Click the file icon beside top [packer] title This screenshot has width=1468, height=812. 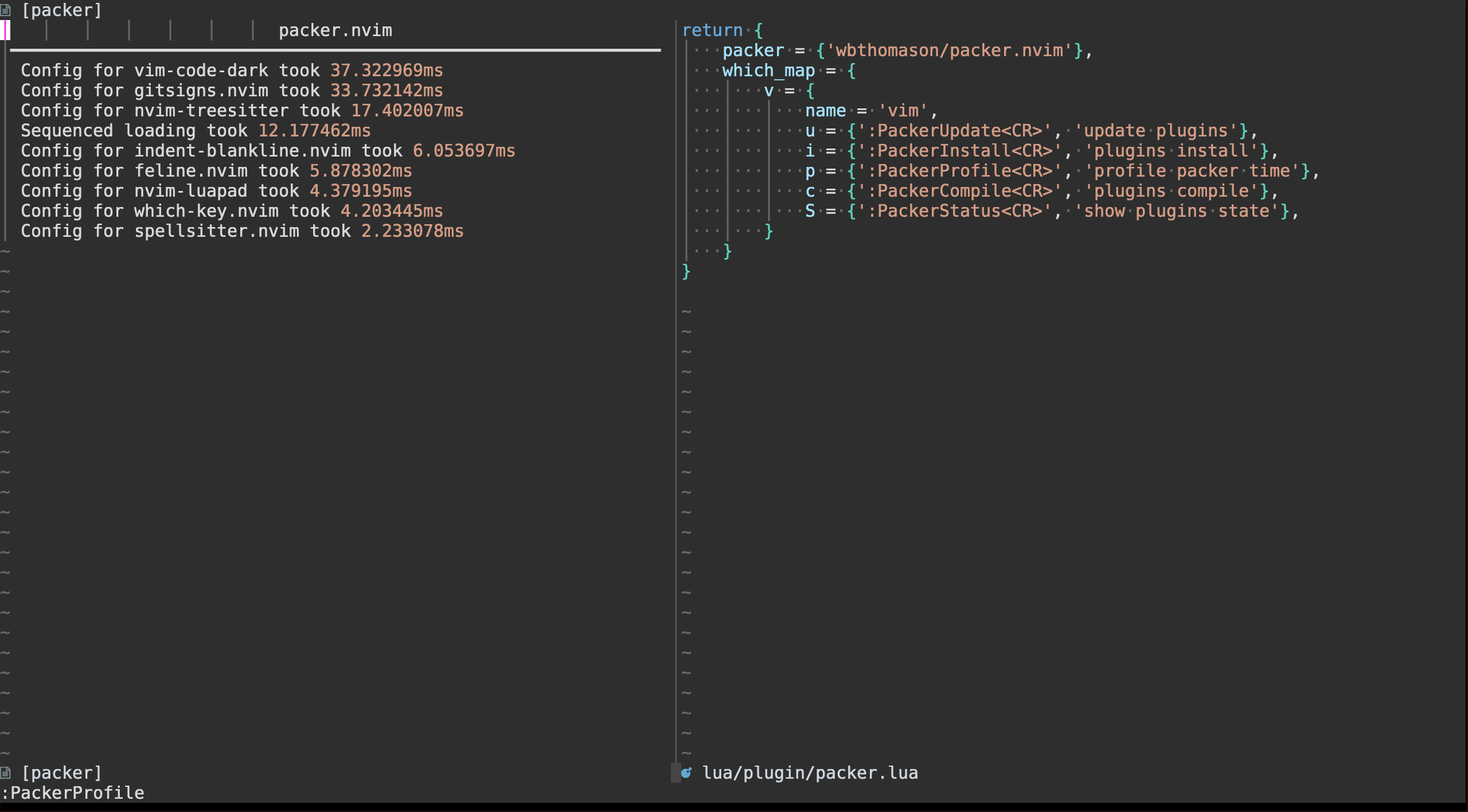5,10
